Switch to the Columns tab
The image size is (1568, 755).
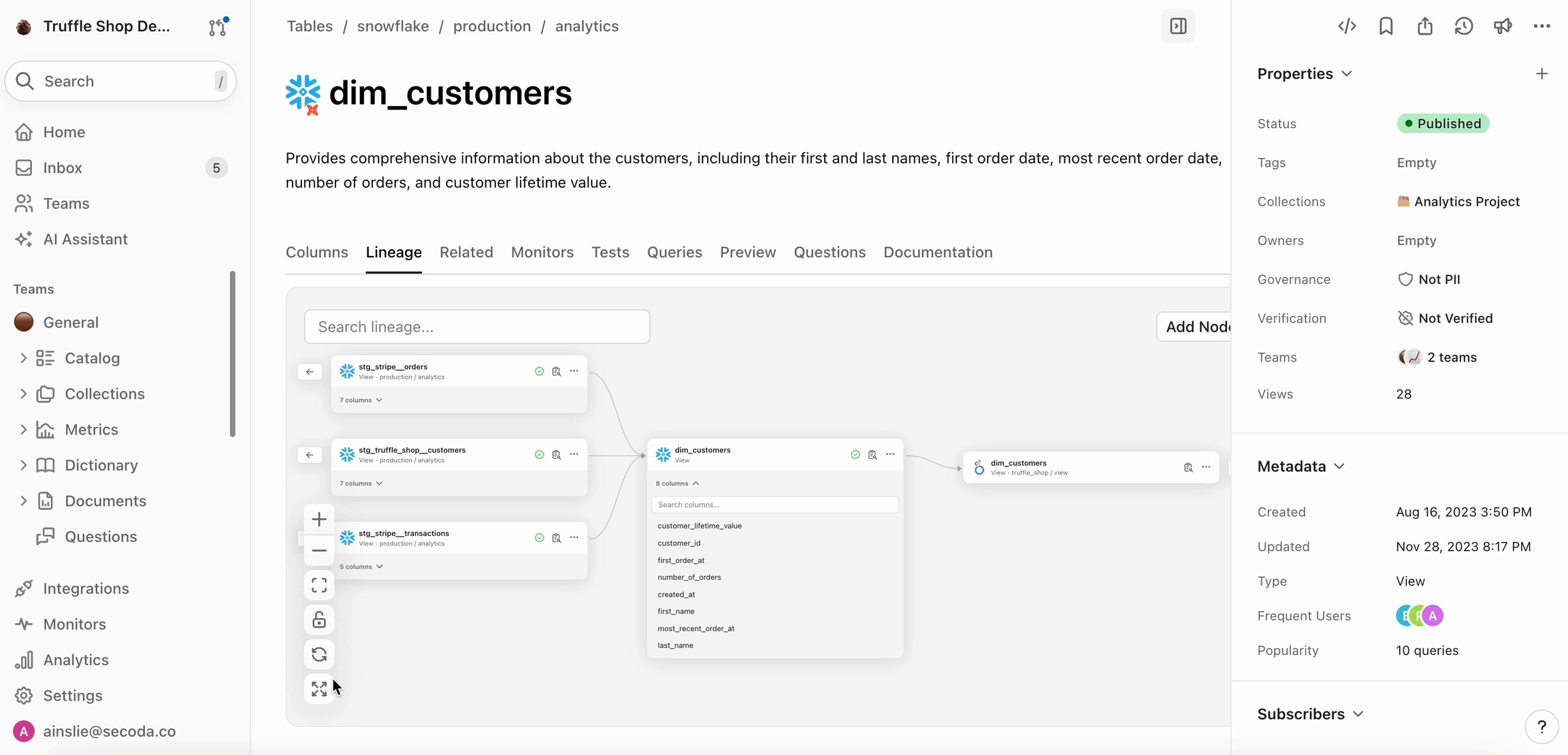coord(316,253)
